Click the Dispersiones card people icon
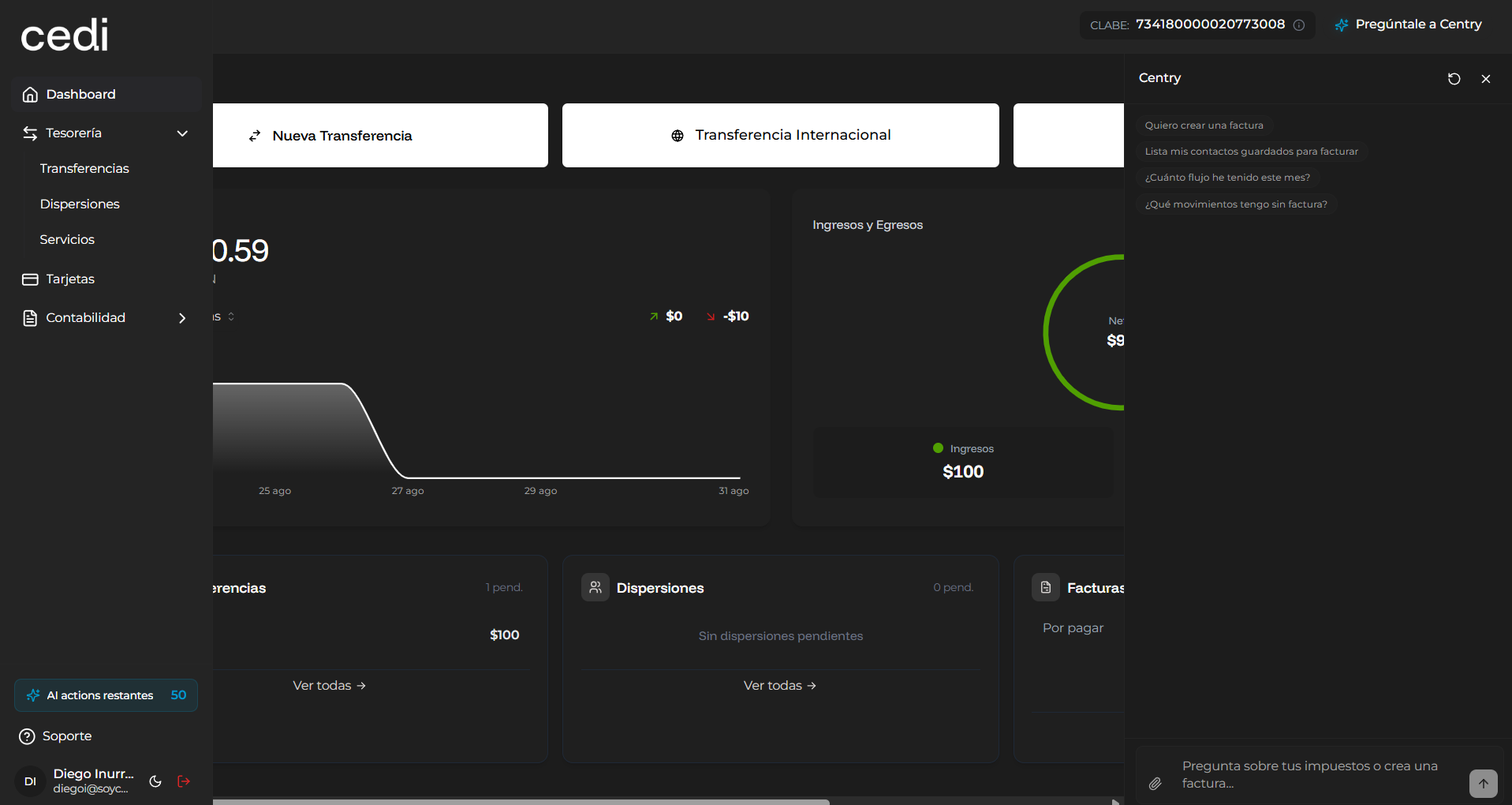Screen dimensions: 1512x805 tap(595, 587)
